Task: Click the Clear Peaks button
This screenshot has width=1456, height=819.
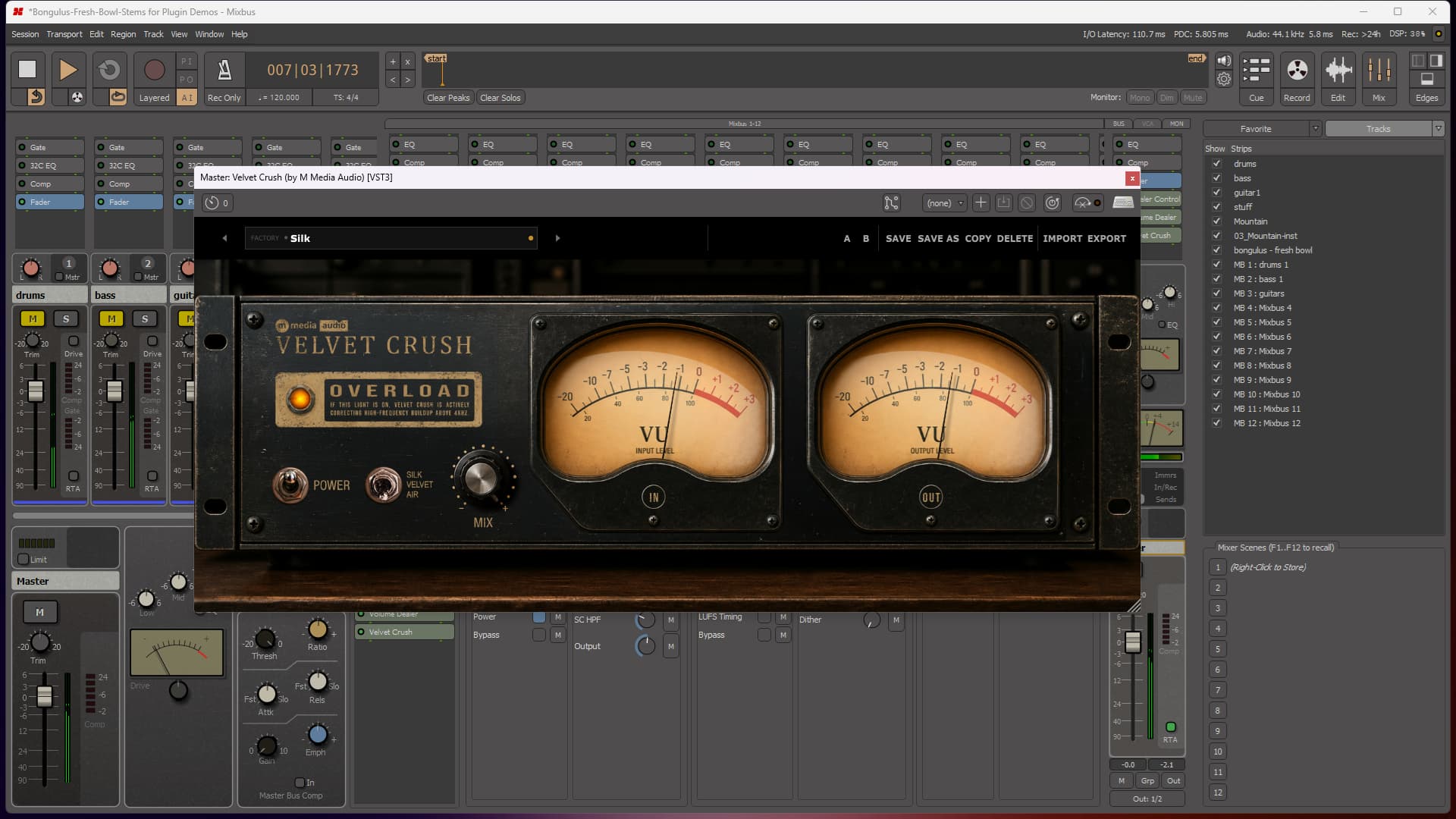Action: point(448,98)
